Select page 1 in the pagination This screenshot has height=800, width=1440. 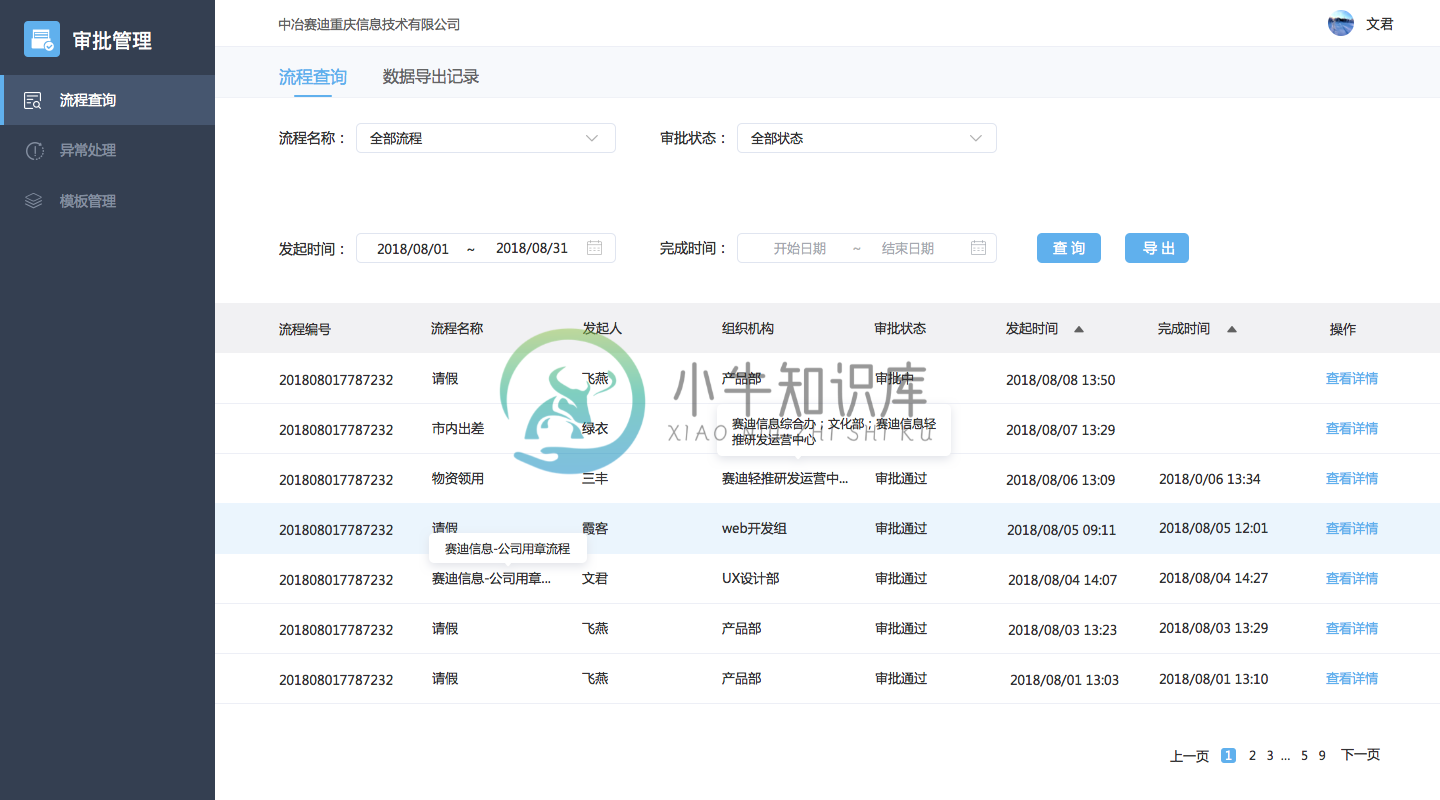[x=1229, y=756]
